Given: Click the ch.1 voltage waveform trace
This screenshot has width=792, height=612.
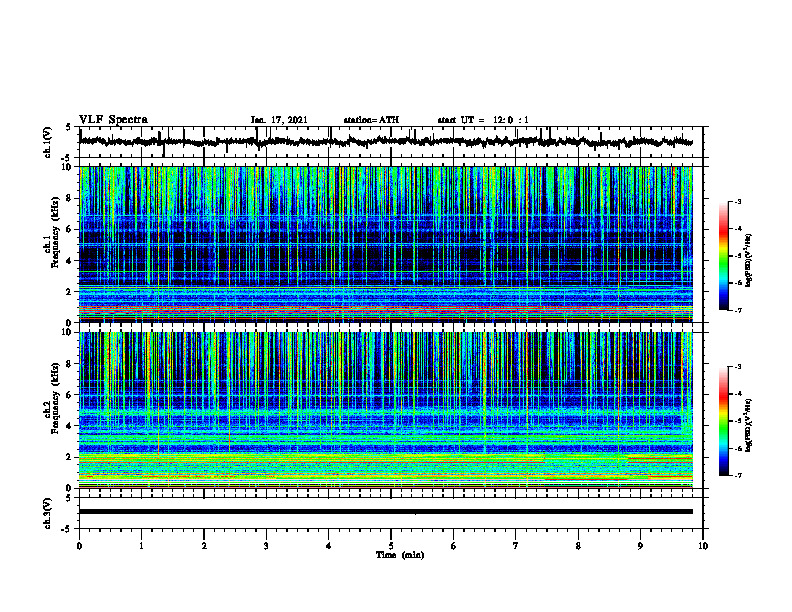Looking at the screenshot, I should [x=385, y=142].
